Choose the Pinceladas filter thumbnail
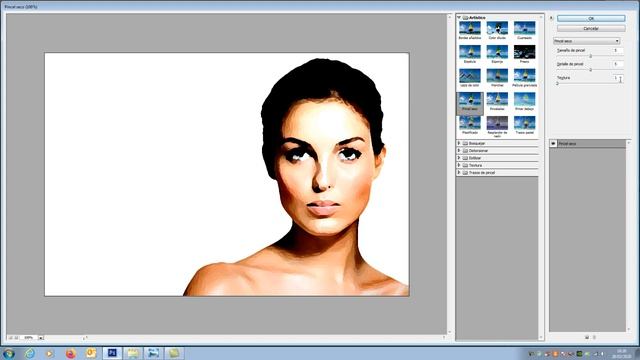Viewport: 640px width, 360px height. pyautogui.click(x=497, y=100)
